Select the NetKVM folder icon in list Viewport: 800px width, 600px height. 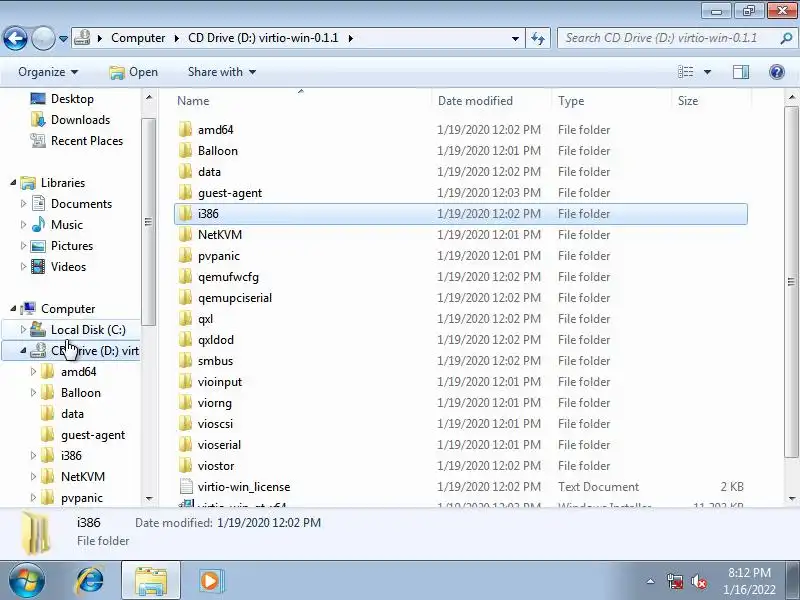pyautogui.click(x=186, y=235)
